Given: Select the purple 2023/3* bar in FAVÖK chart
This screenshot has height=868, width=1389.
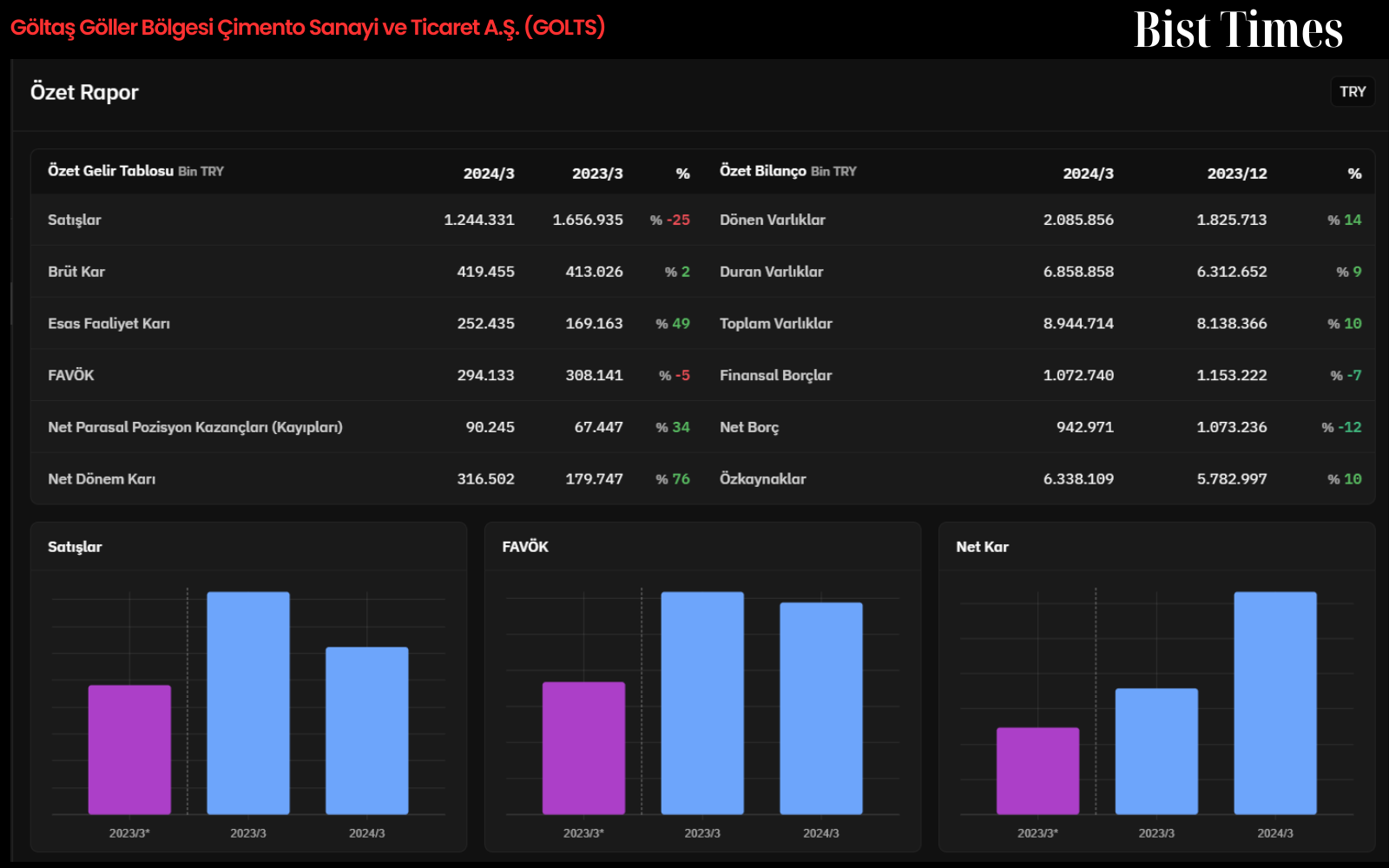Looking at the screenshot, I should (x=583, y=748).
